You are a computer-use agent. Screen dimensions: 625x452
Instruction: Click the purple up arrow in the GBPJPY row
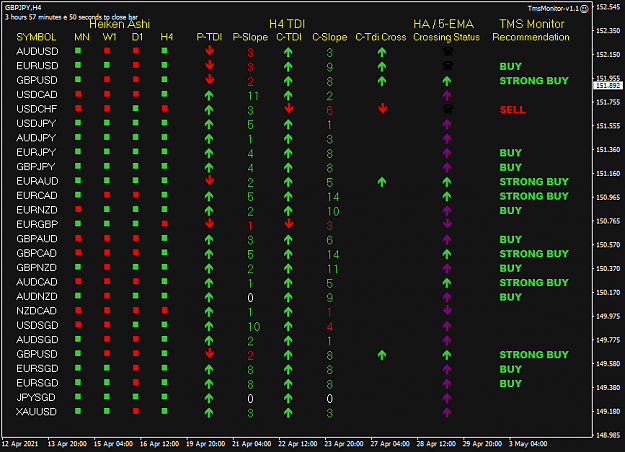coord(447,168)
